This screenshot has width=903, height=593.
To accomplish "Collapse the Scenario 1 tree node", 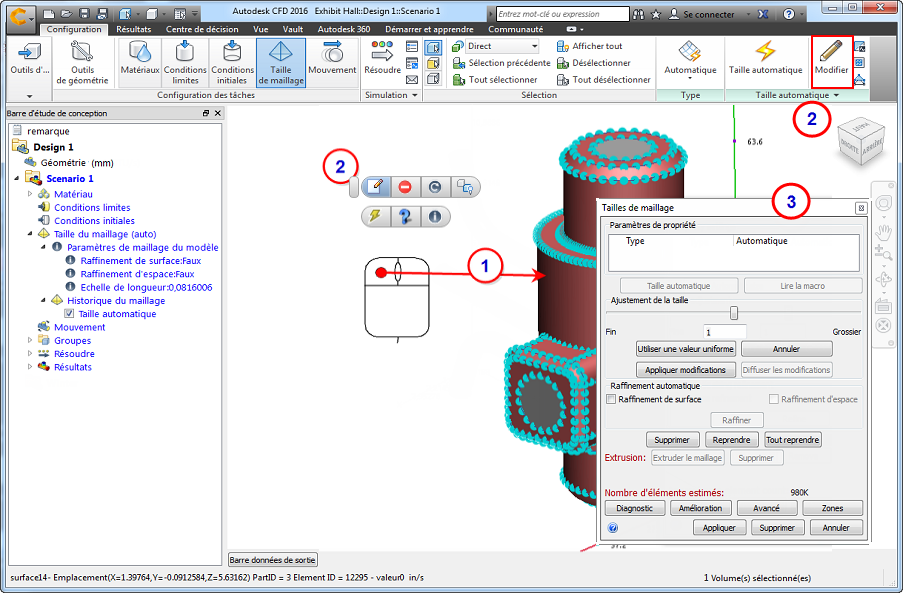I will (17, 178).
